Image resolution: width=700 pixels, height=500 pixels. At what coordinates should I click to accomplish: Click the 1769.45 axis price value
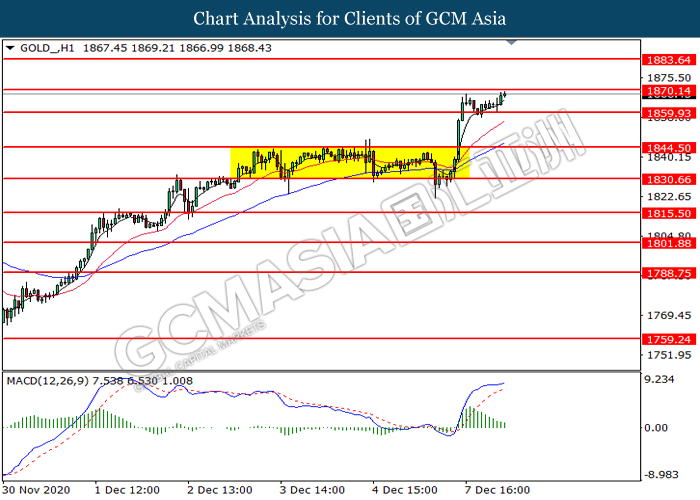tap(669, 315)
